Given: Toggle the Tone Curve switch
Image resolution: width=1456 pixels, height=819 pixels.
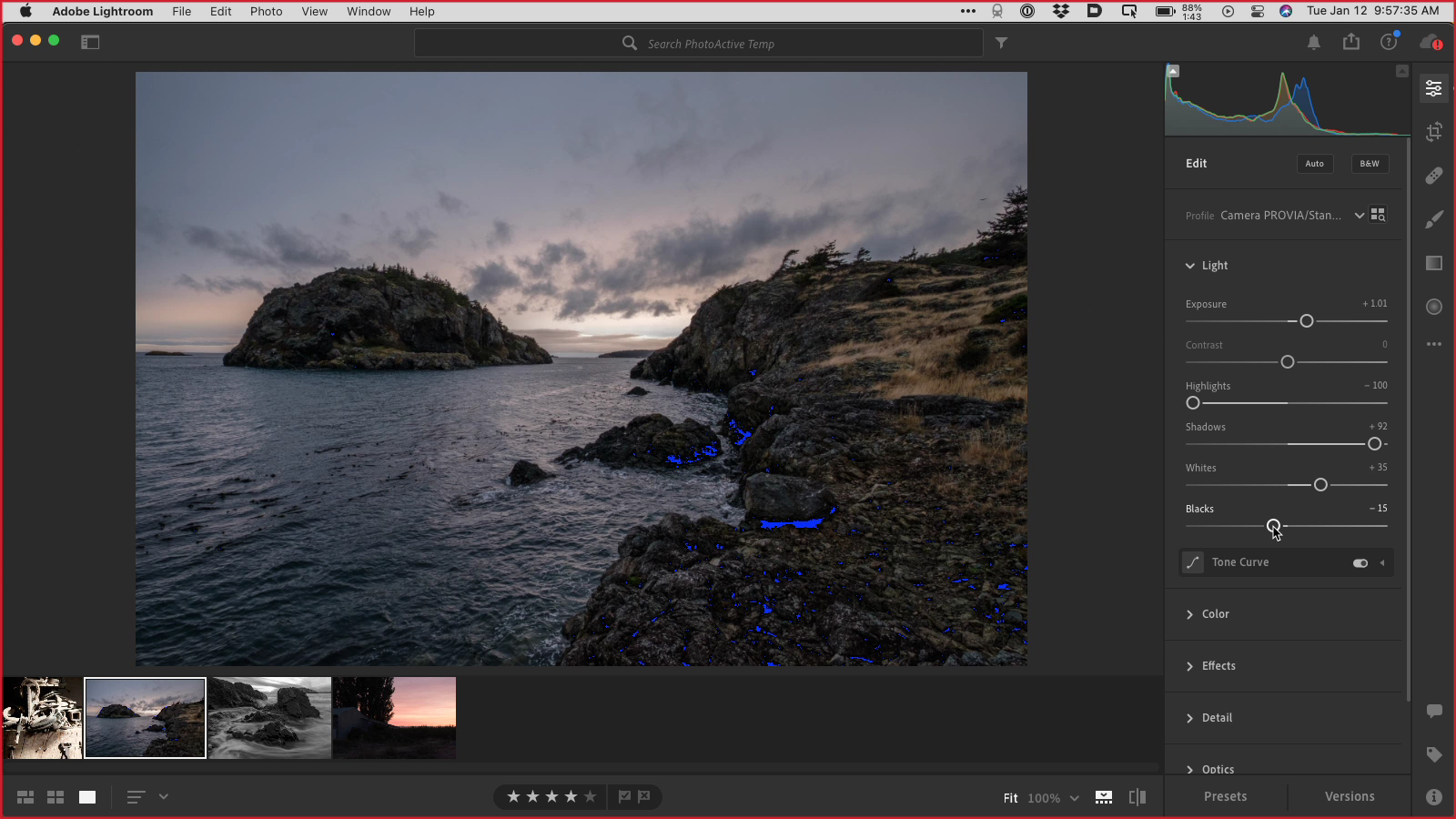Looking at the screenshot, I should tap(1360, 563).
